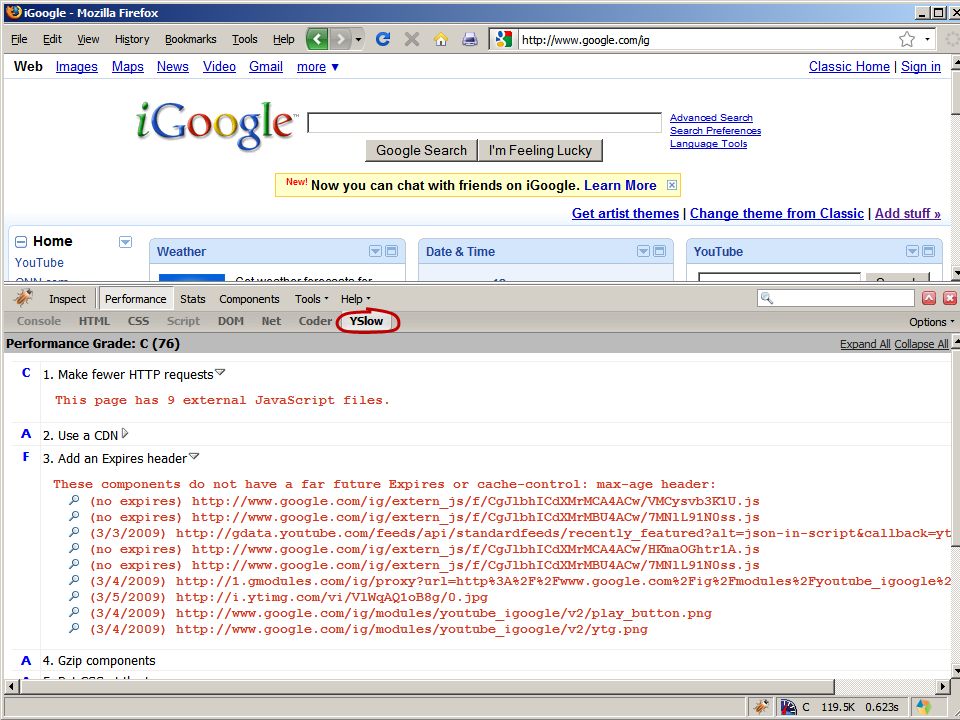Open the Language Tools link
This screenshot has width=960, height=720.
point(708,144)
